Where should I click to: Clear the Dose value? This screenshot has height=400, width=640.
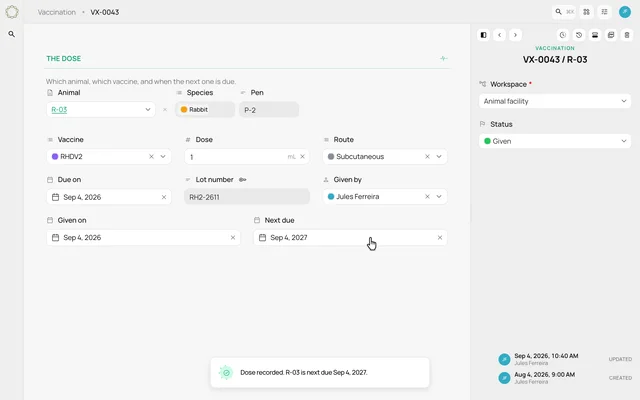[x=302, y=156]
